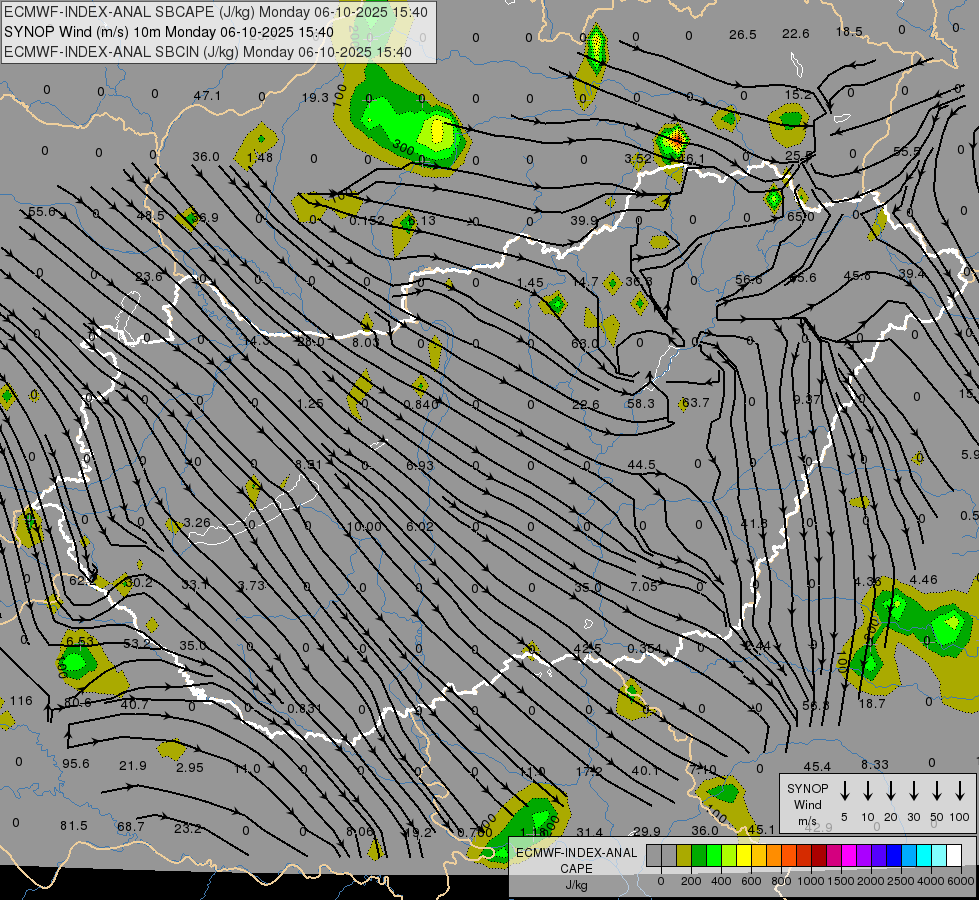Click the 6.93 value on the map
The height and width of the screenshot is (900, 979).
pos(420,465)
